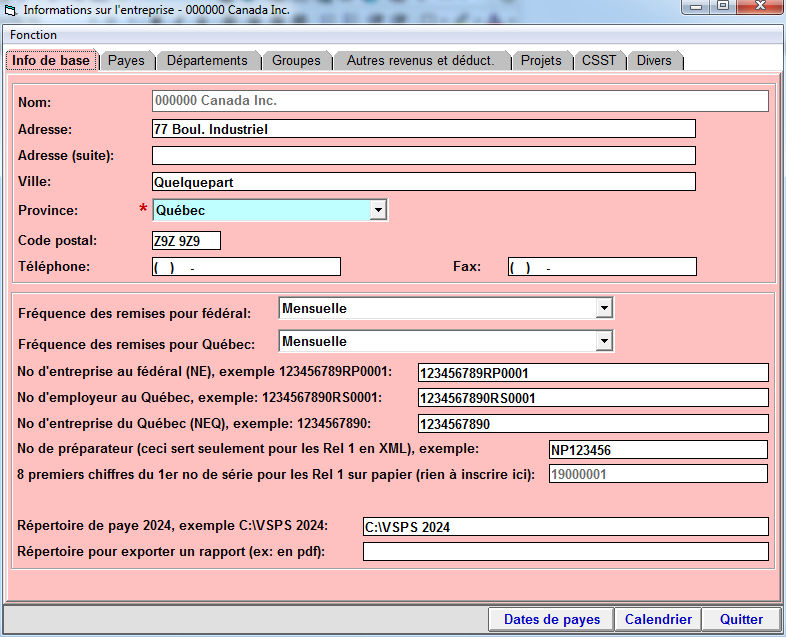This screenshot has width=786, height=637.
Task: Open the Départements tab
Action: (207, 61)
